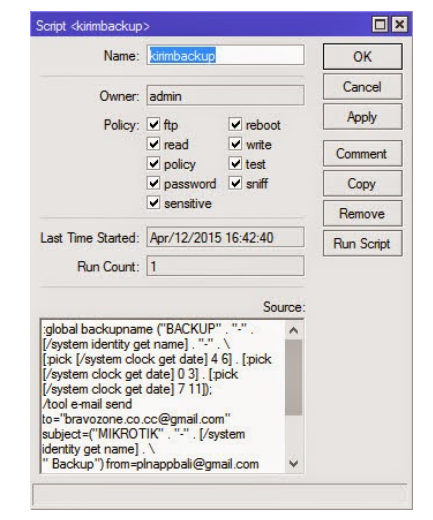
Task: Click the Name field with kirimbackup
Action: click(225, 55)
